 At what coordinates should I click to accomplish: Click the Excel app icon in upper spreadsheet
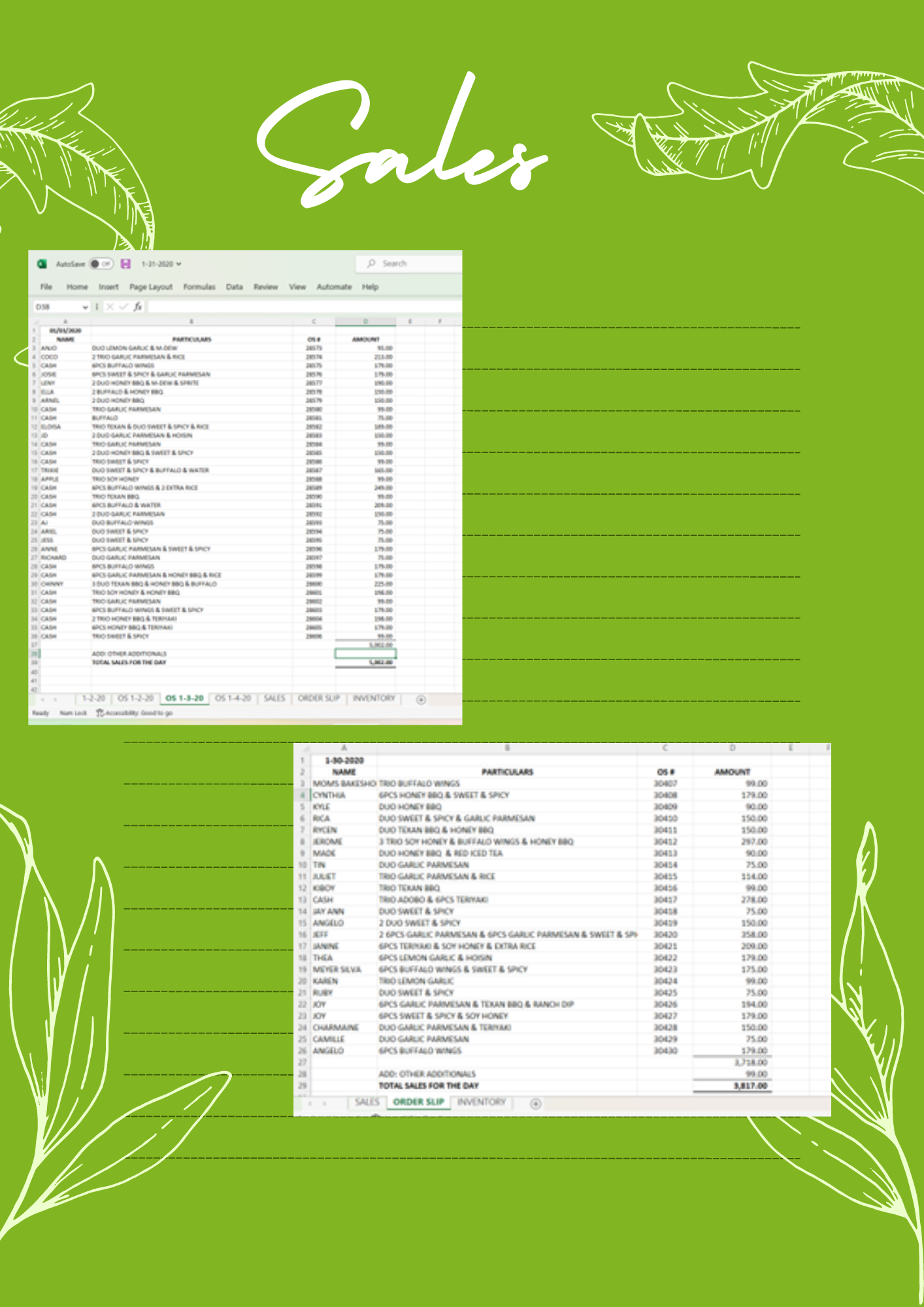[42, 263]
